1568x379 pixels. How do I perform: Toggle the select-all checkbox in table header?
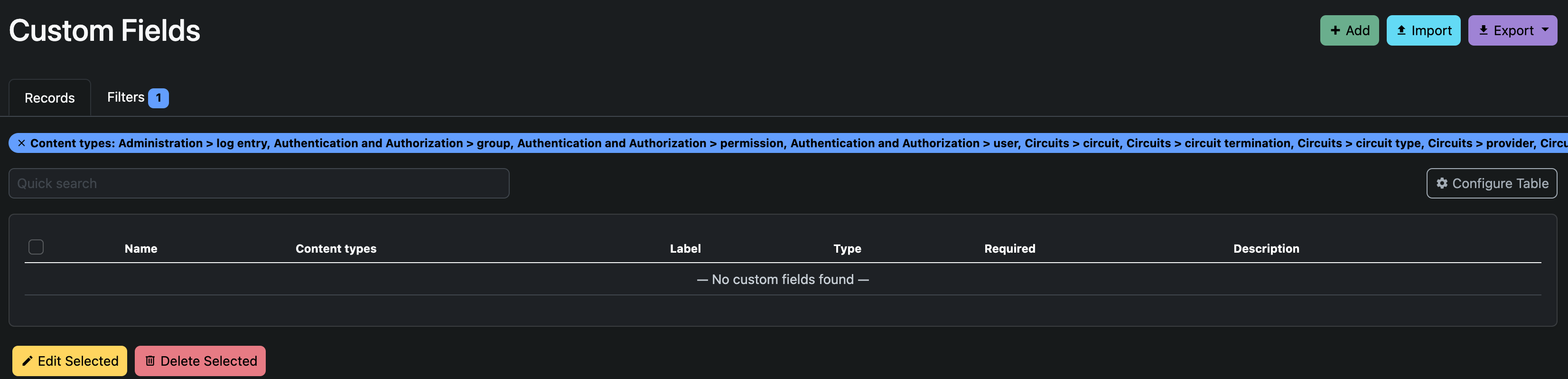[x=36, y=247]
